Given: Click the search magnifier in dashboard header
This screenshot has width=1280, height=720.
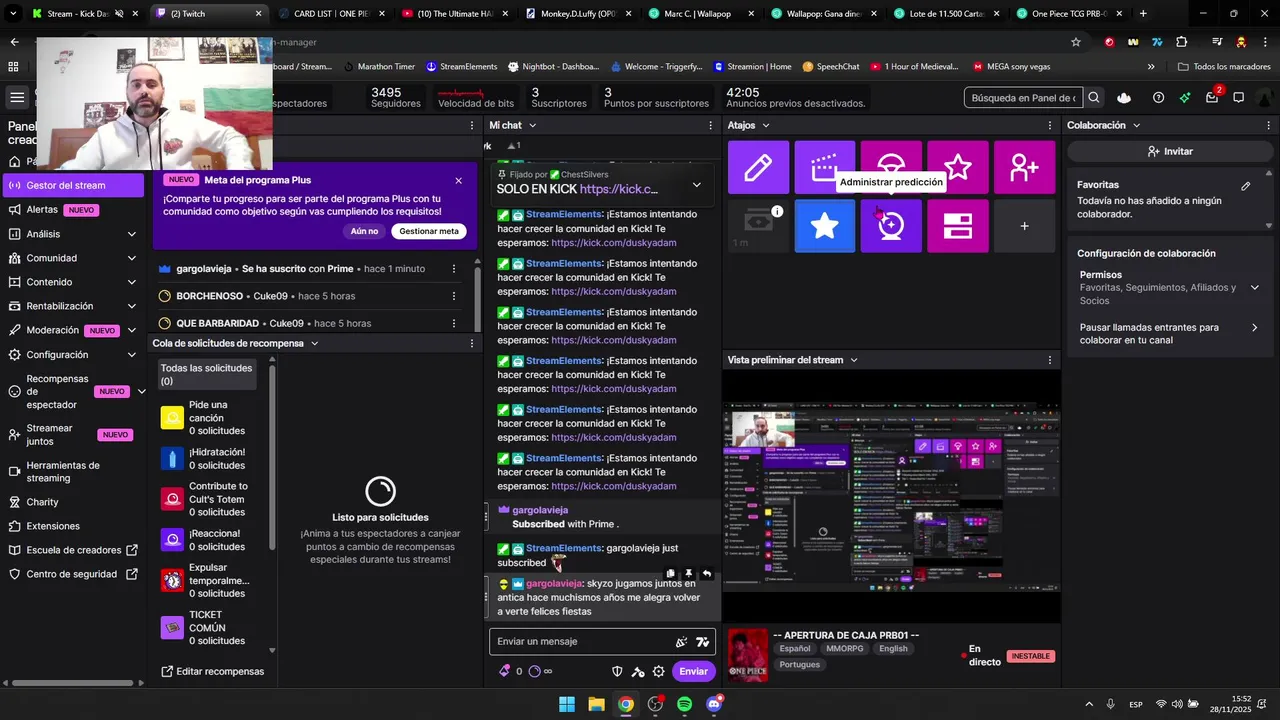Looking at the screenshot, I should pos(1094,98).
